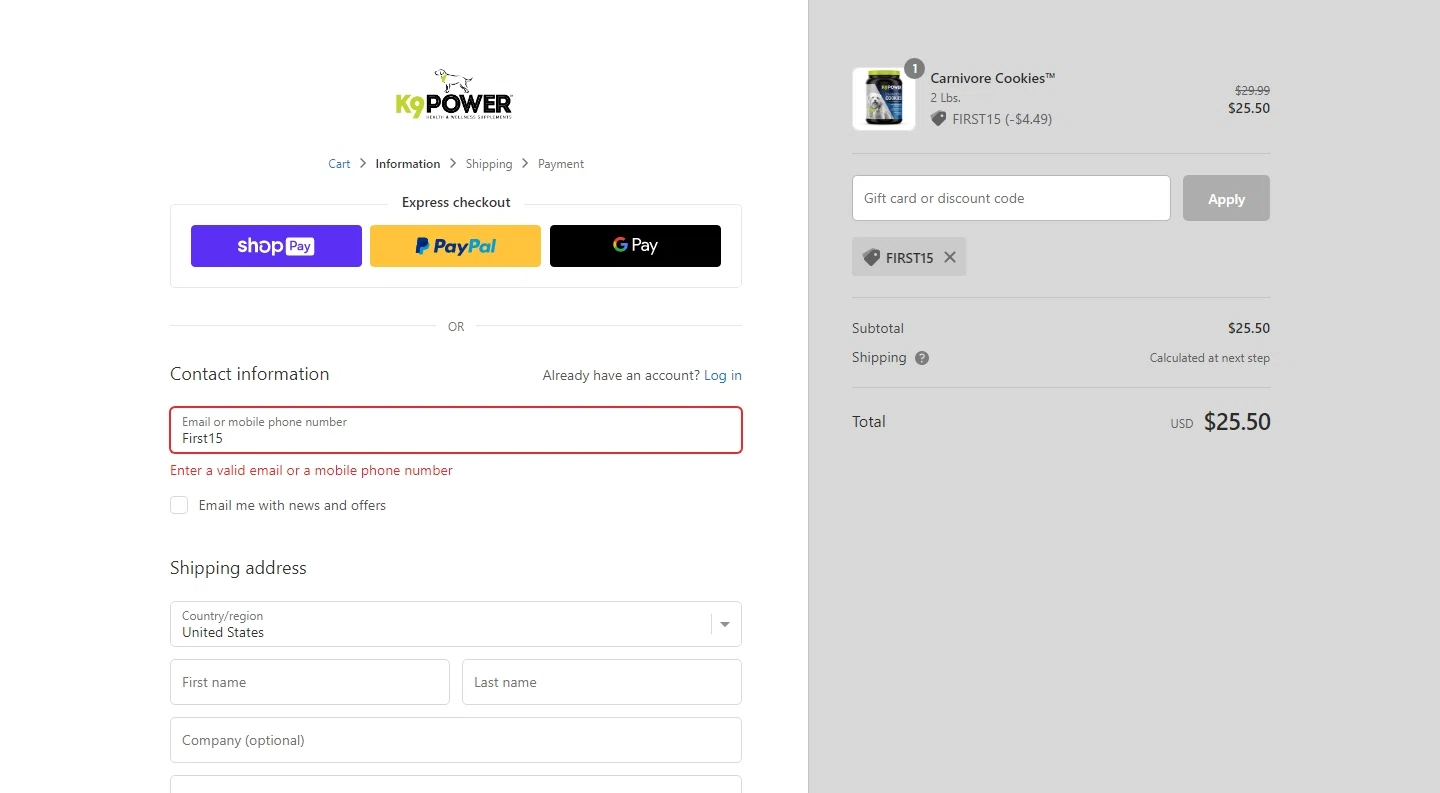Screen dimensions: 1440x793
Task: Click the K9 Power logo
Action: point(454,94)
